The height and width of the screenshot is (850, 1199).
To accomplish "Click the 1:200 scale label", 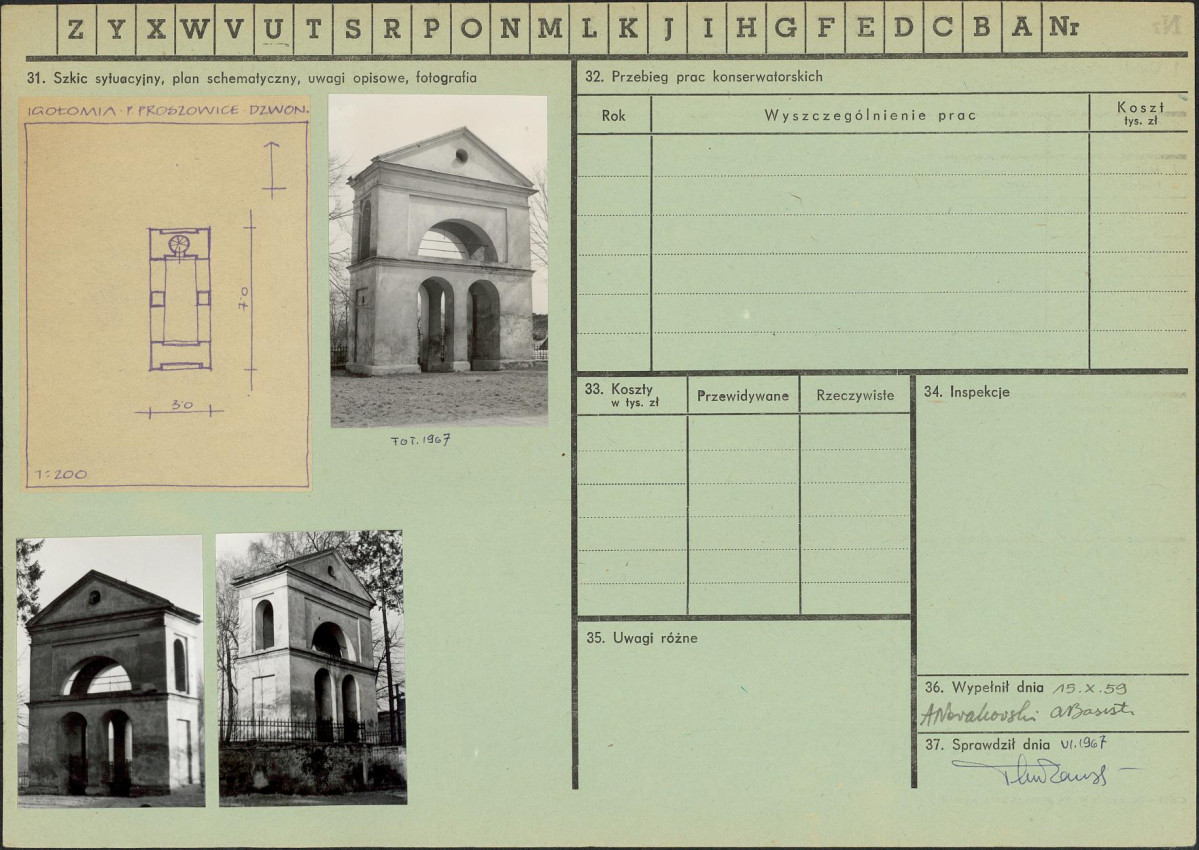I will 60,475.
